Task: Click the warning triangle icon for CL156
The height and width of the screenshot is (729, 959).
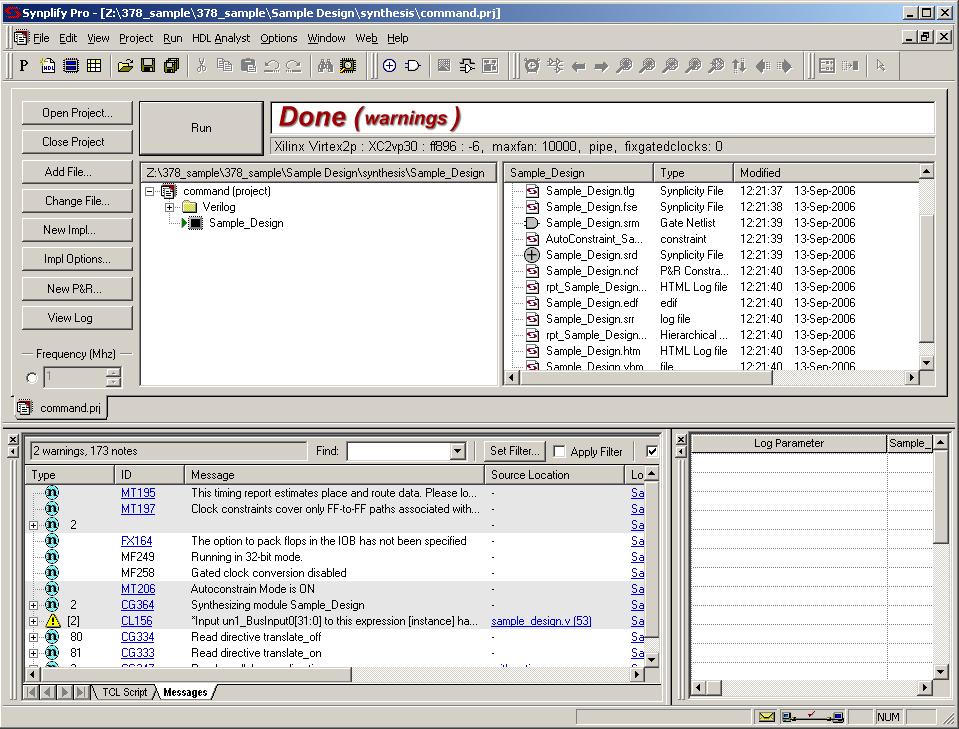Action: 53,621
